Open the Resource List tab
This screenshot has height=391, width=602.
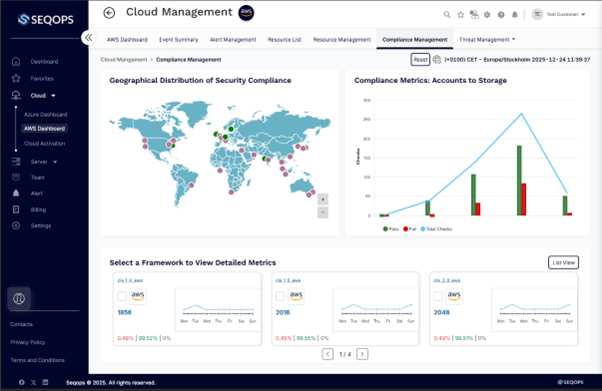click(x=284, y=40)
